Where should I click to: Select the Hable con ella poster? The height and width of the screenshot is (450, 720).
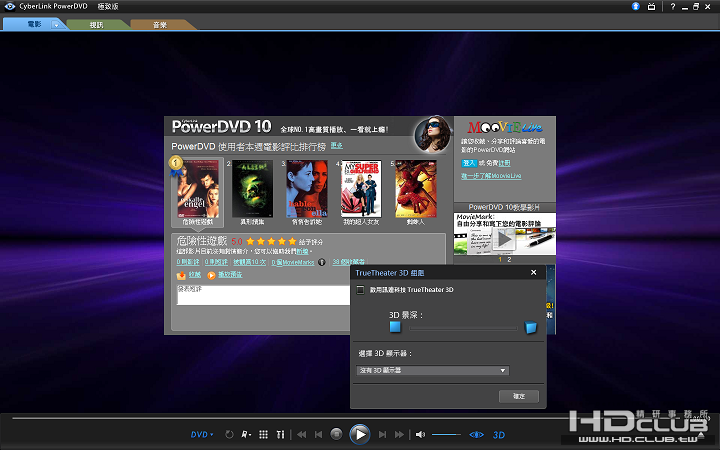point(307,189)
